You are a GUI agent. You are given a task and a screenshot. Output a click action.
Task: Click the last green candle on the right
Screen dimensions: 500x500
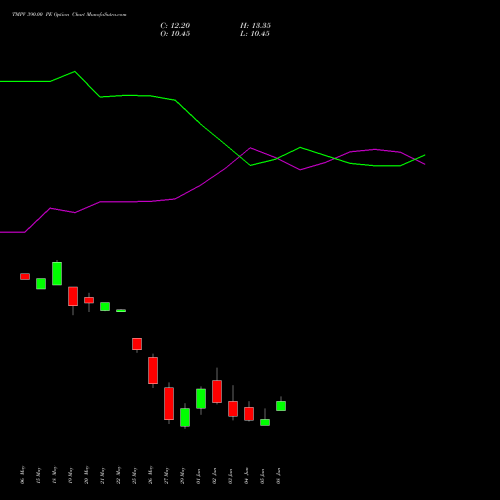[281, 406]
